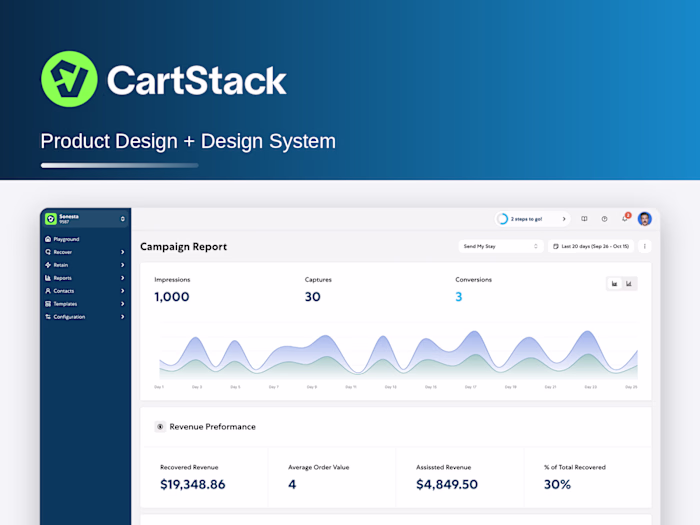Click the chevron in 2 steps to go

[x=564, y=219]
